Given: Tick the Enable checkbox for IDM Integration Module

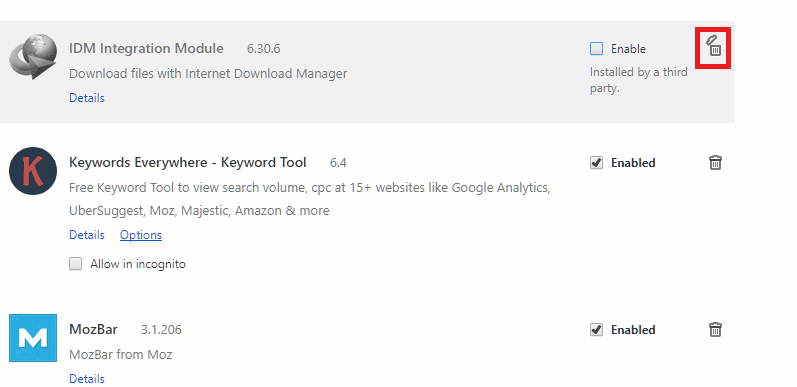Looking at the screenshot, I should [x=596, y=49].
